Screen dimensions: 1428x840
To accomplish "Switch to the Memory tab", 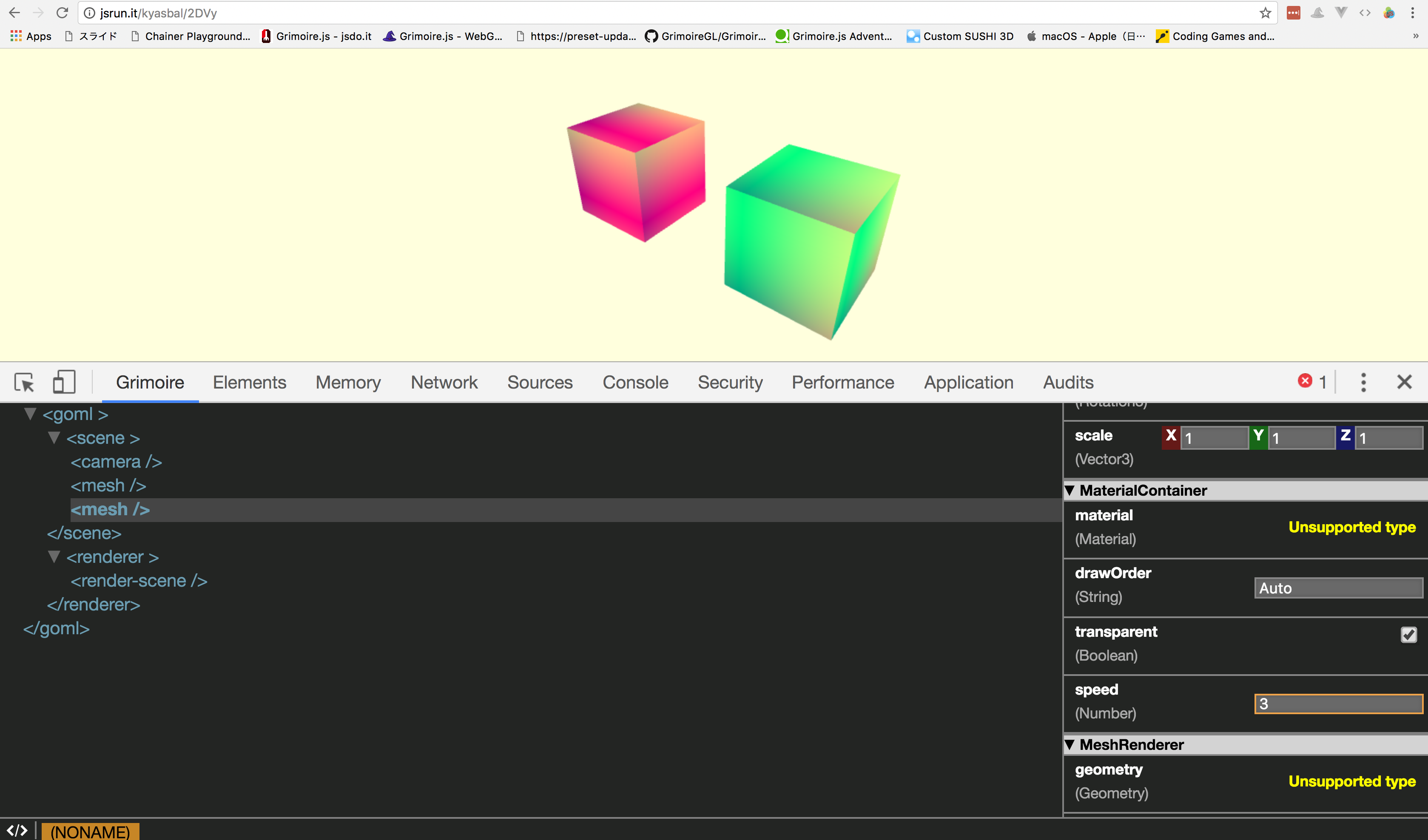I will (348, 382).
